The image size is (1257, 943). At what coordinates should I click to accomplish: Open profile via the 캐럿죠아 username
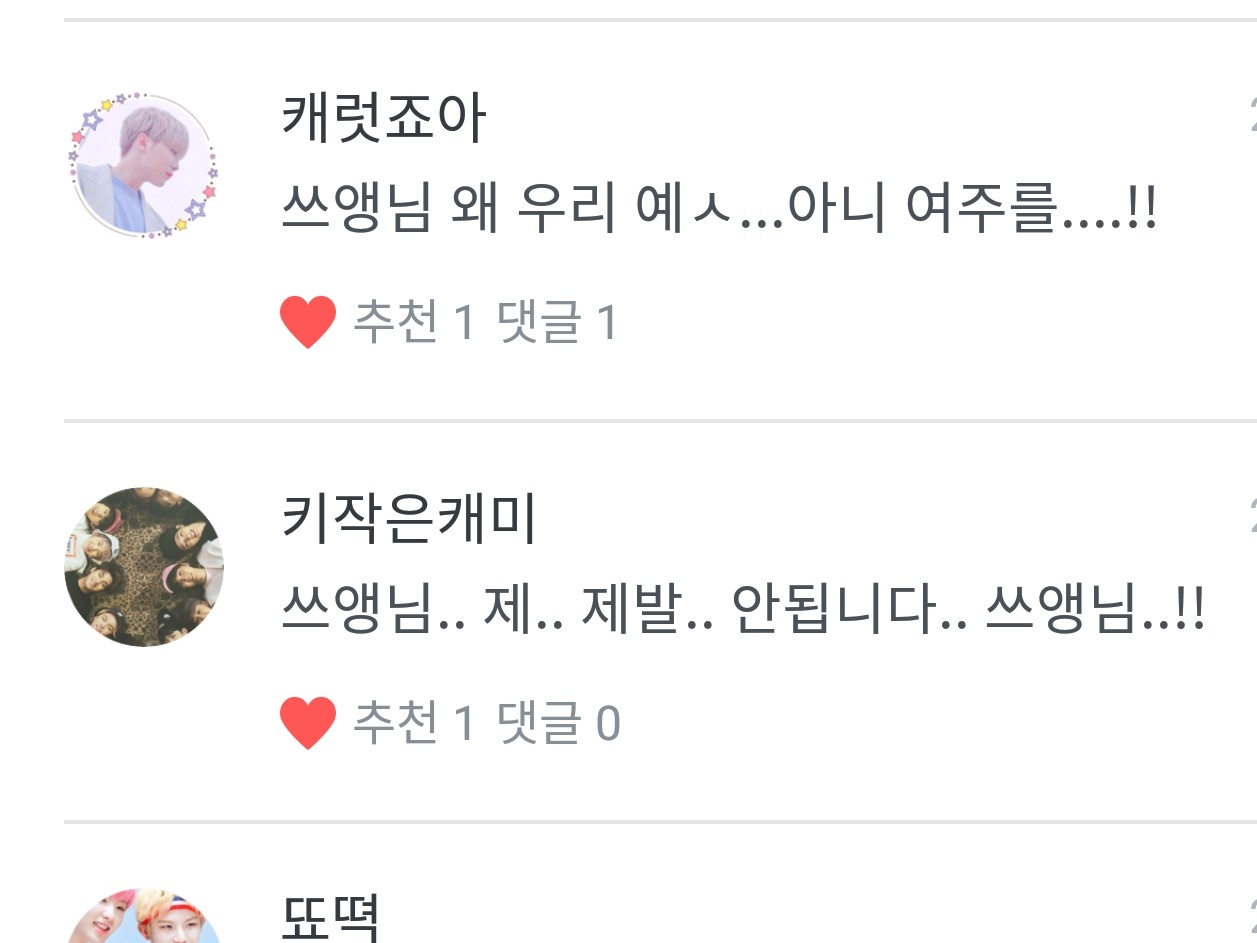click(383, 119)
